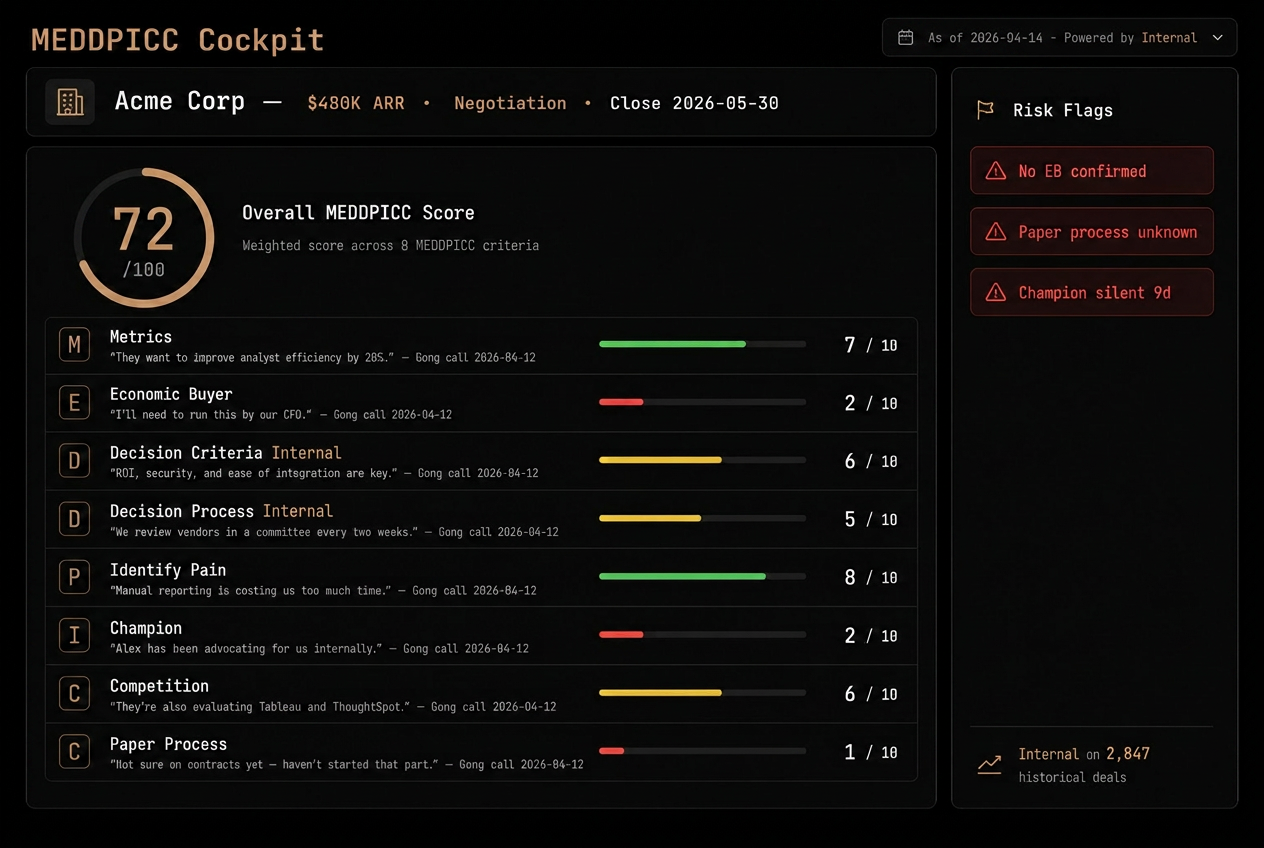Click the D badge for Decision Criteria
Image resolution: width=1264 pixels, height=848 pixels.
point(74,462)
